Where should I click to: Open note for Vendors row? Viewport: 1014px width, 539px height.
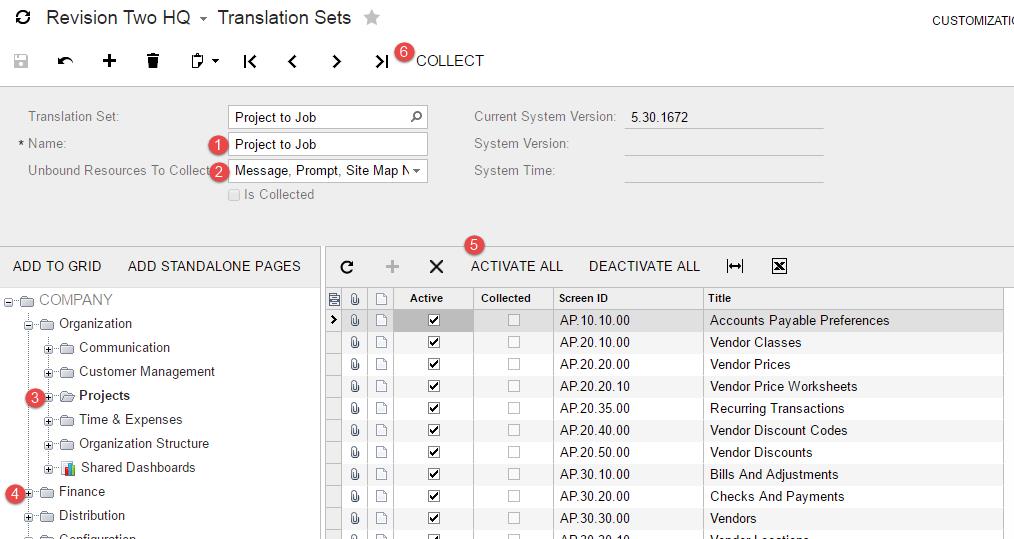pyautogui.click(x=382, y=518)
